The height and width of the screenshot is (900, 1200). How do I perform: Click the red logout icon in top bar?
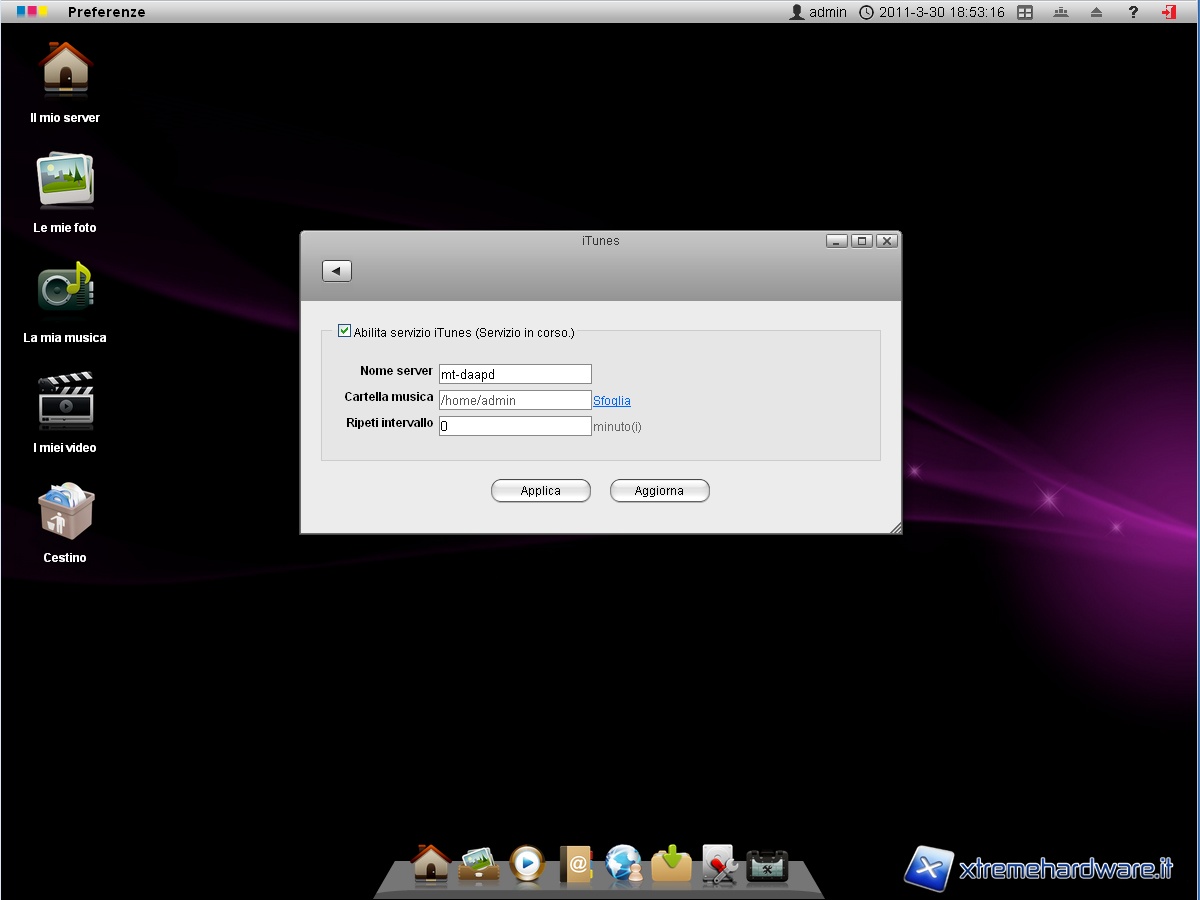click(x=1169, y=12)
